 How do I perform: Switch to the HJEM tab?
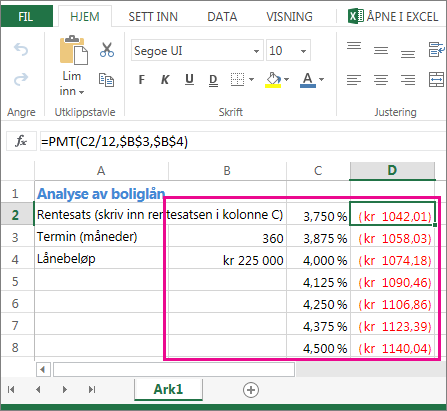pos(85,16)
